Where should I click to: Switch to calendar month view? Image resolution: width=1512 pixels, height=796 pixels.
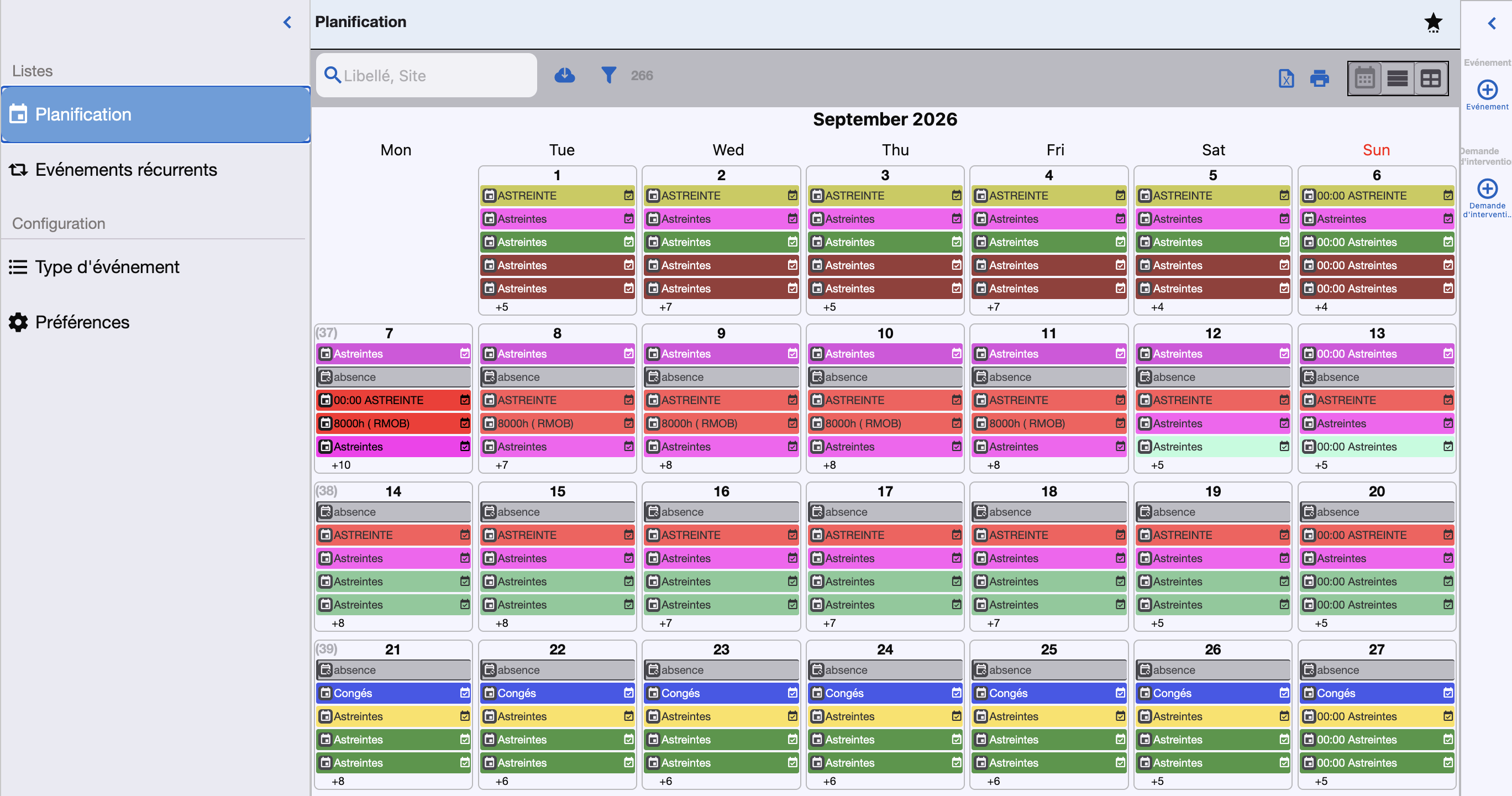click(1364, 78)
